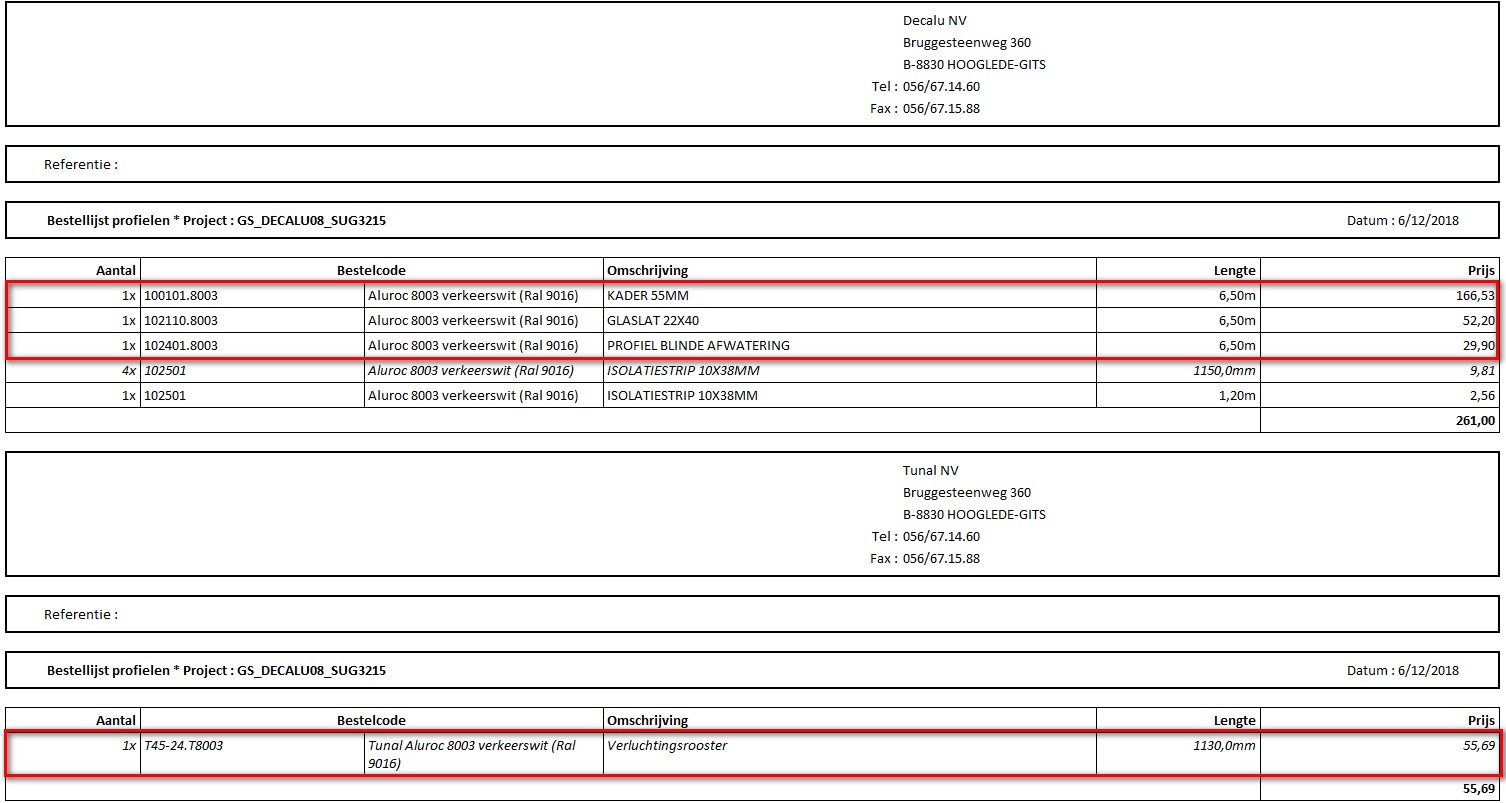
Task: Select order code 100101.8003
Action: (x=181, y=296)
